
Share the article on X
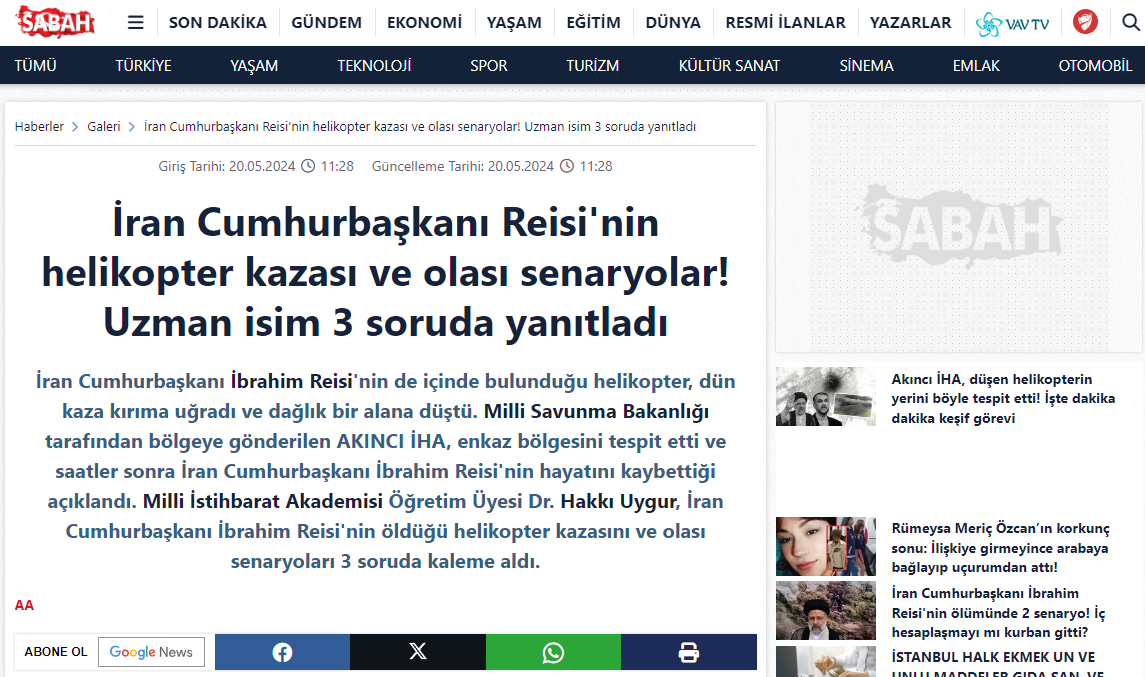pos(417,651)
